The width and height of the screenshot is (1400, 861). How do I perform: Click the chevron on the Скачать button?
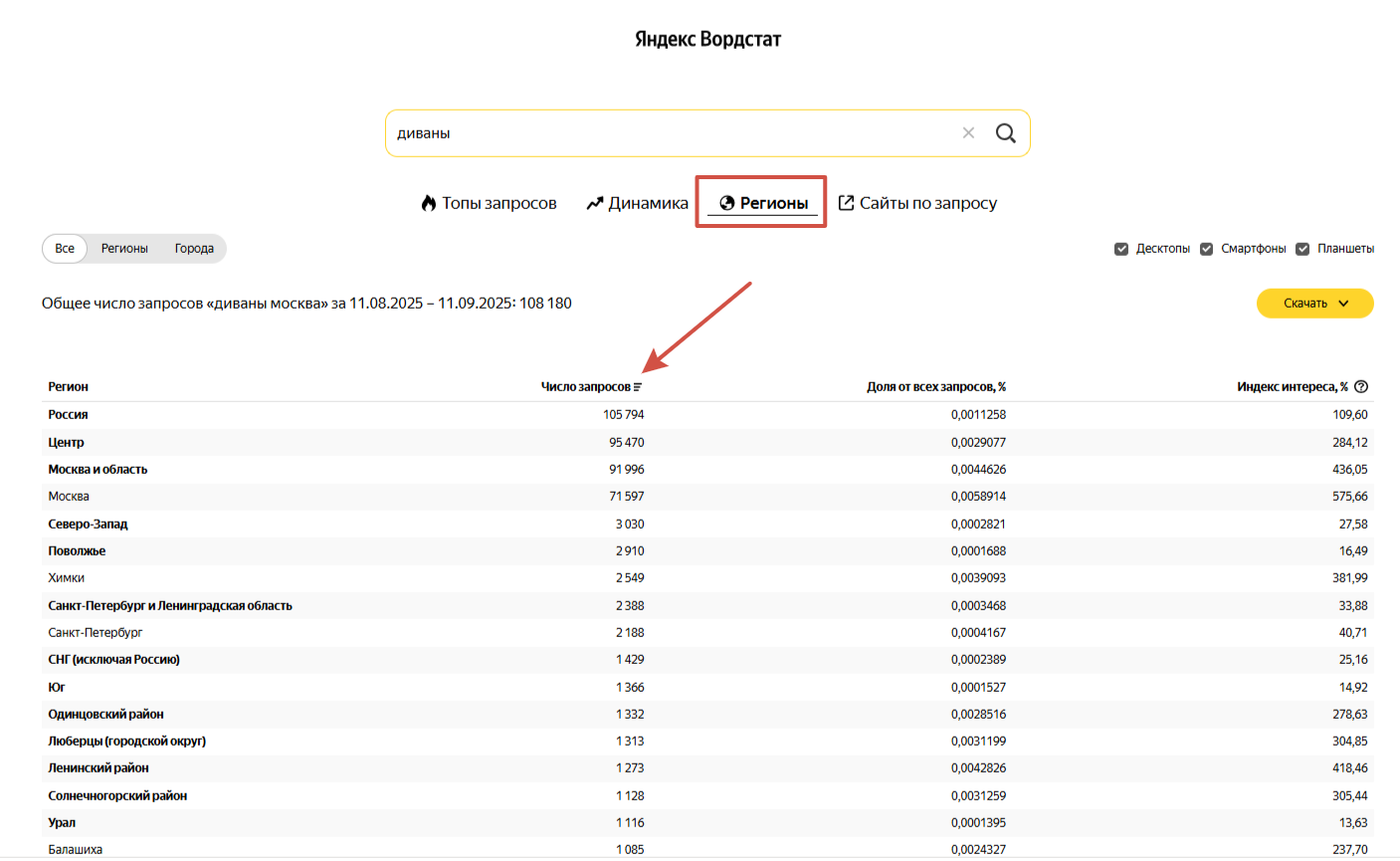click(1342, 304)
